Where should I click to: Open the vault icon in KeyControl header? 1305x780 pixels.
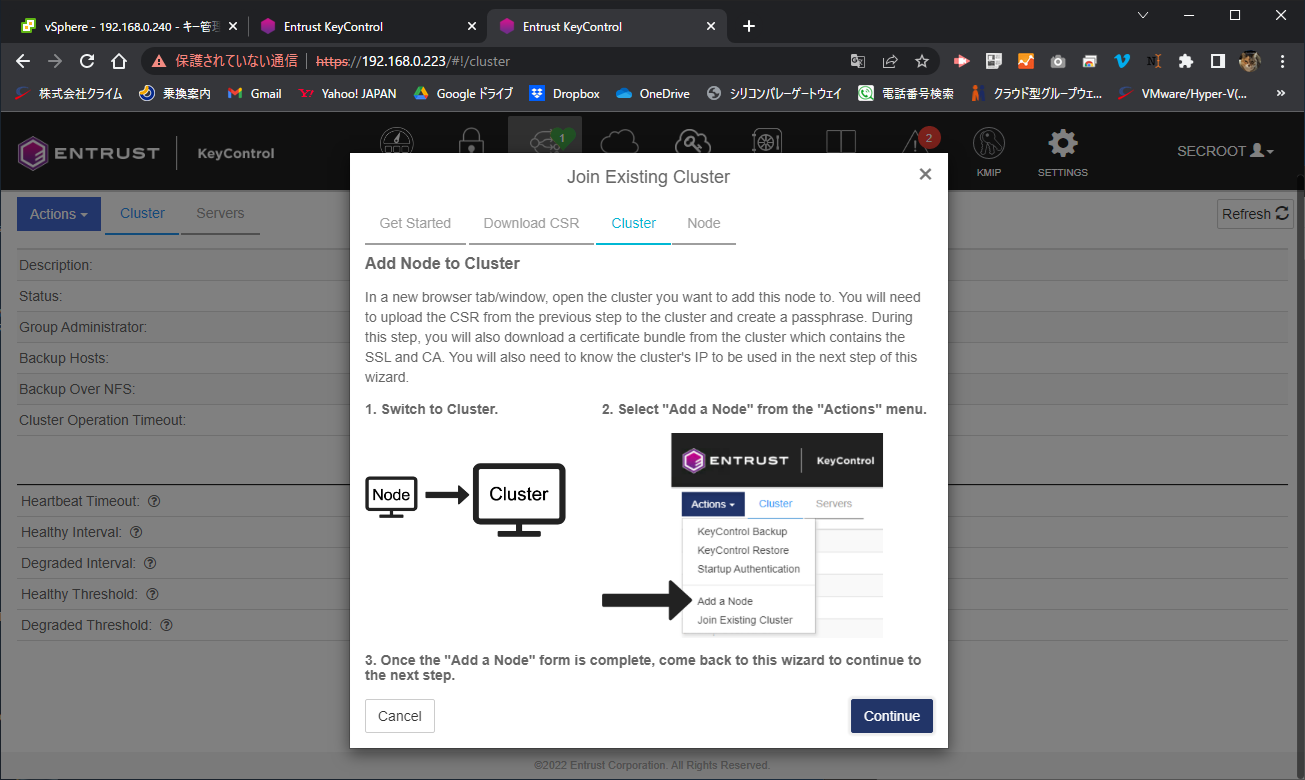(766, 142)
